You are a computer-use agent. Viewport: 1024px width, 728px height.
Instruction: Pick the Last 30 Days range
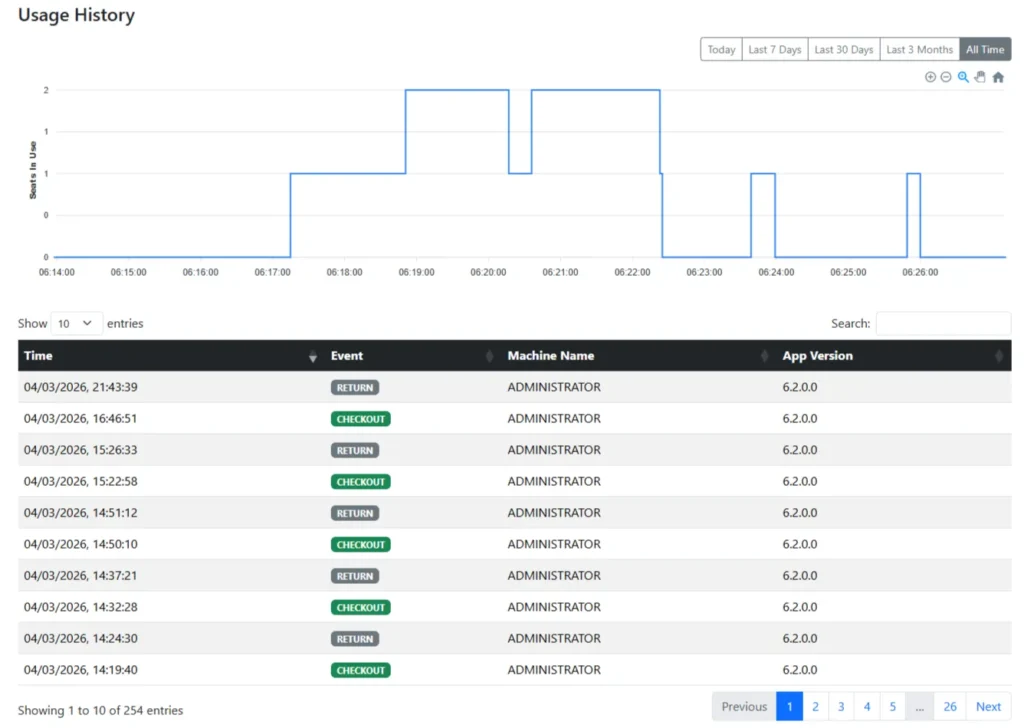click(x=843, y=50)
